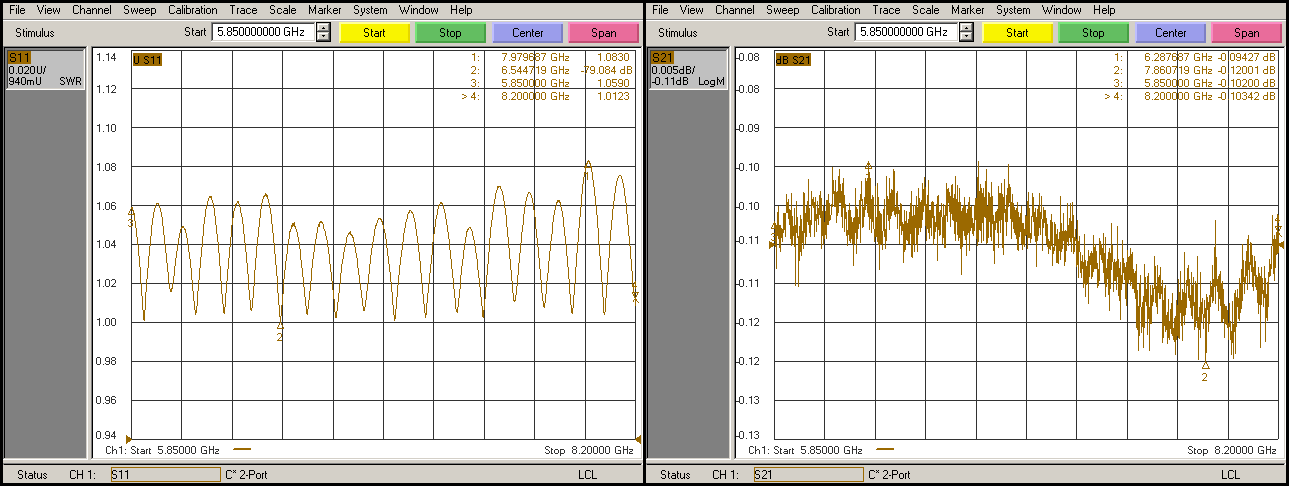Open Calibration menu in right window
Image resolution: width=1289 pixels, height=486 pixels.
point(836,10)
